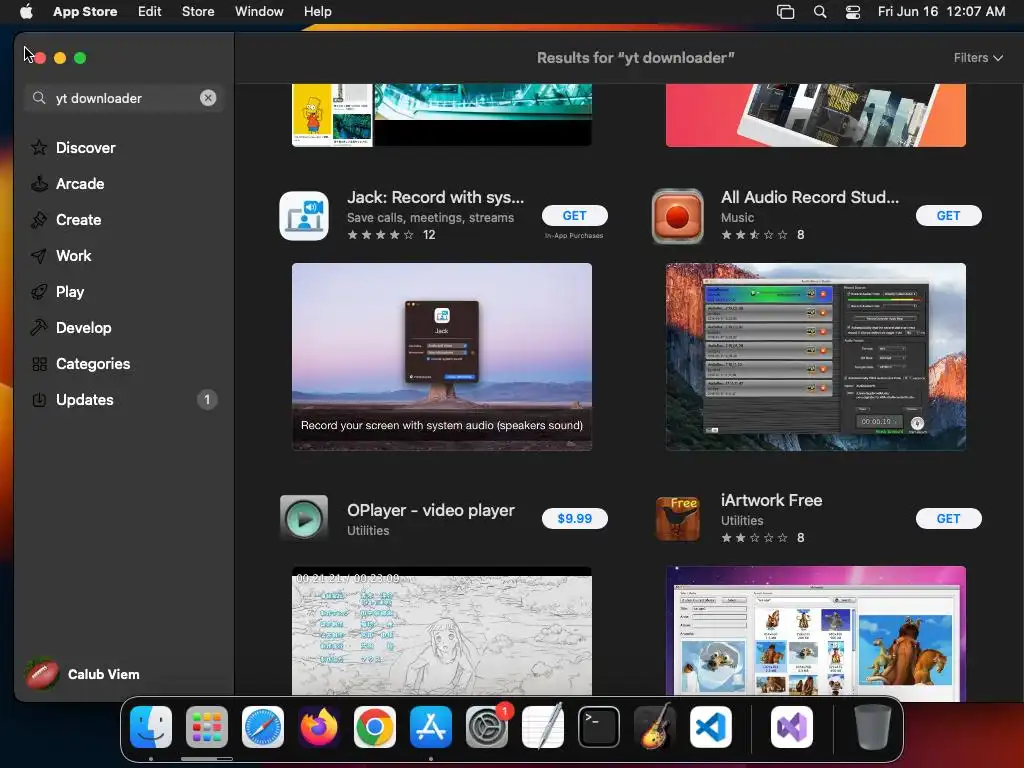Open Finder from the Dock
The height and width of the screenshot is (768, 1024).
[151, 727]
